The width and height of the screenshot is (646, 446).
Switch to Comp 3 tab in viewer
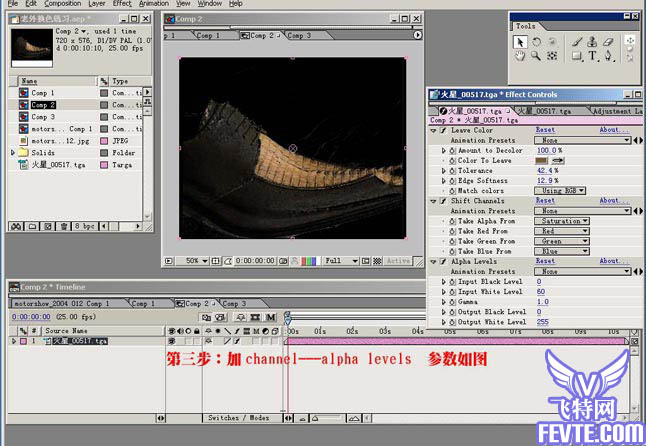point(300,36)
